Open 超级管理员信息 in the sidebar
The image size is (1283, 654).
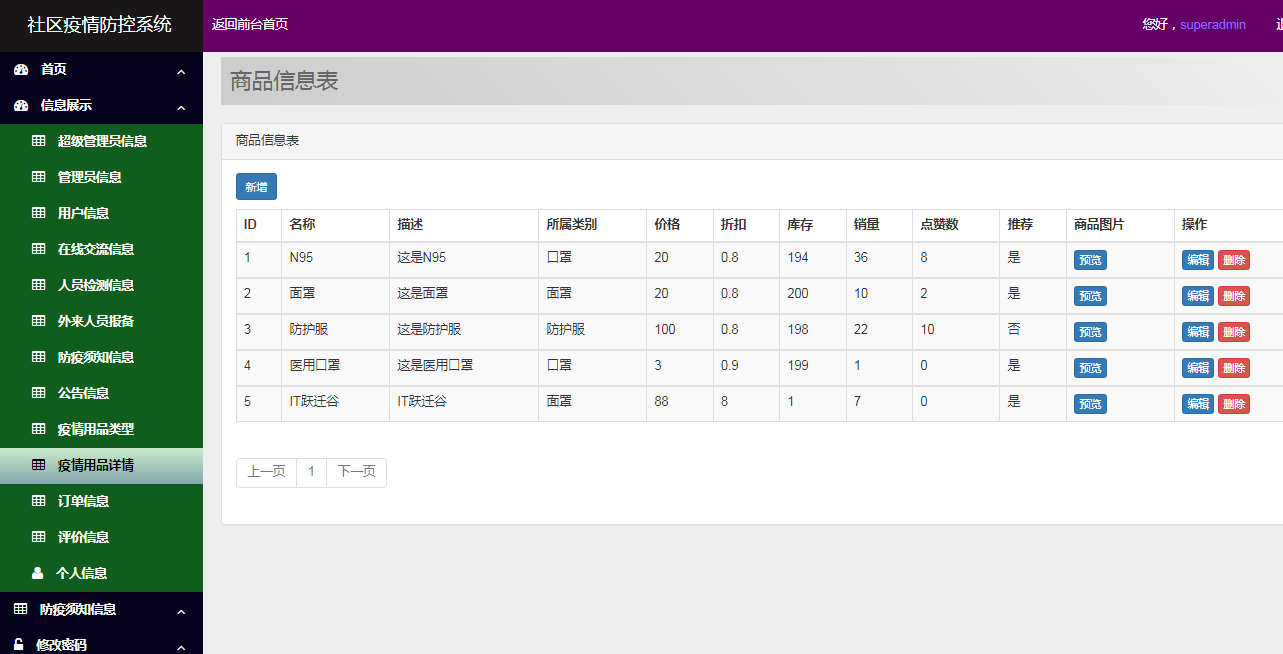[101, 141]
